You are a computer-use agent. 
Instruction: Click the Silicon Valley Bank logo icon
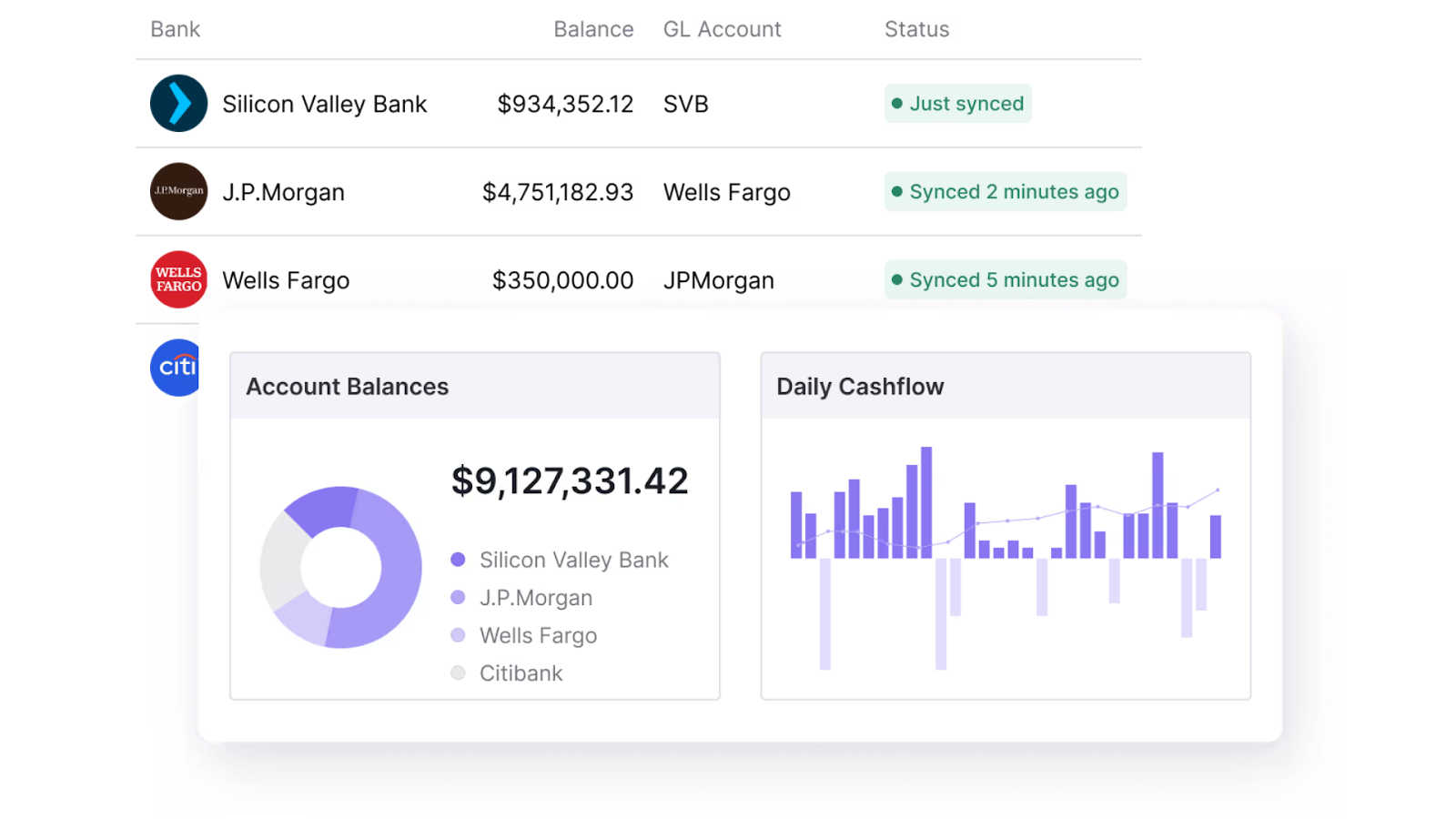pos(178,103)
